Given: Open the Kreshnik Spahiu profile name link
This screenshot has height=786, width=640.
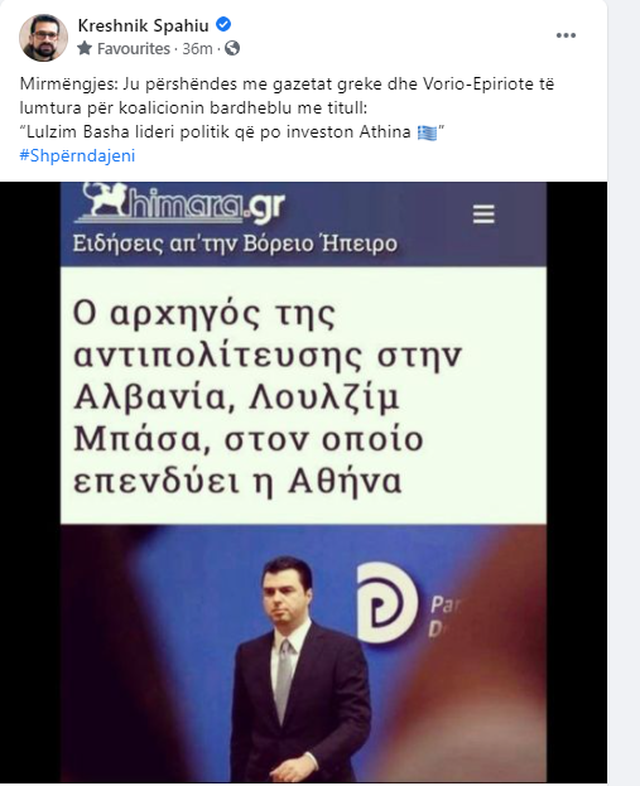Looking at the screenshot, I should [x=143, y=25].
